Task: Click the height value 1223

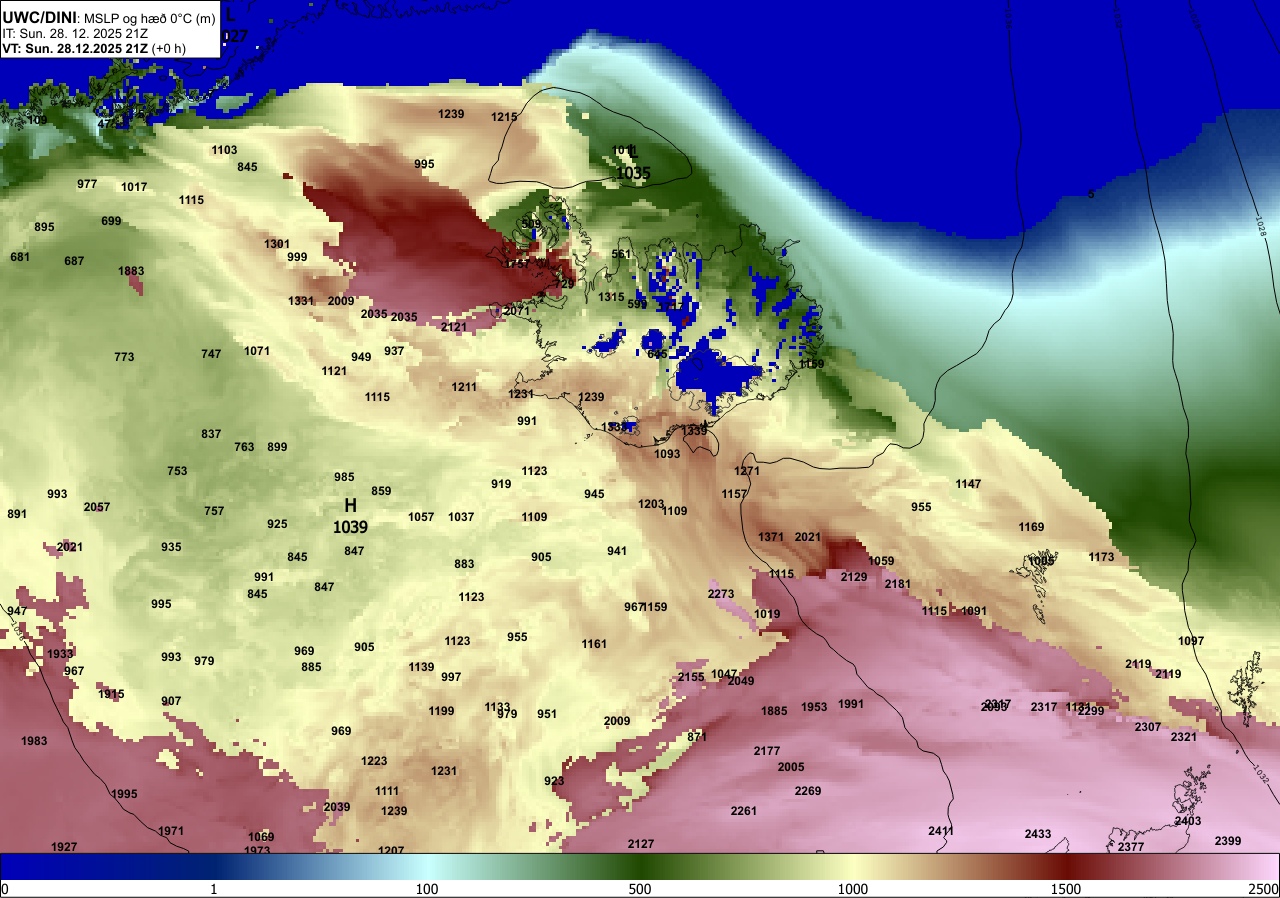Action: click(x=374, y=761)
